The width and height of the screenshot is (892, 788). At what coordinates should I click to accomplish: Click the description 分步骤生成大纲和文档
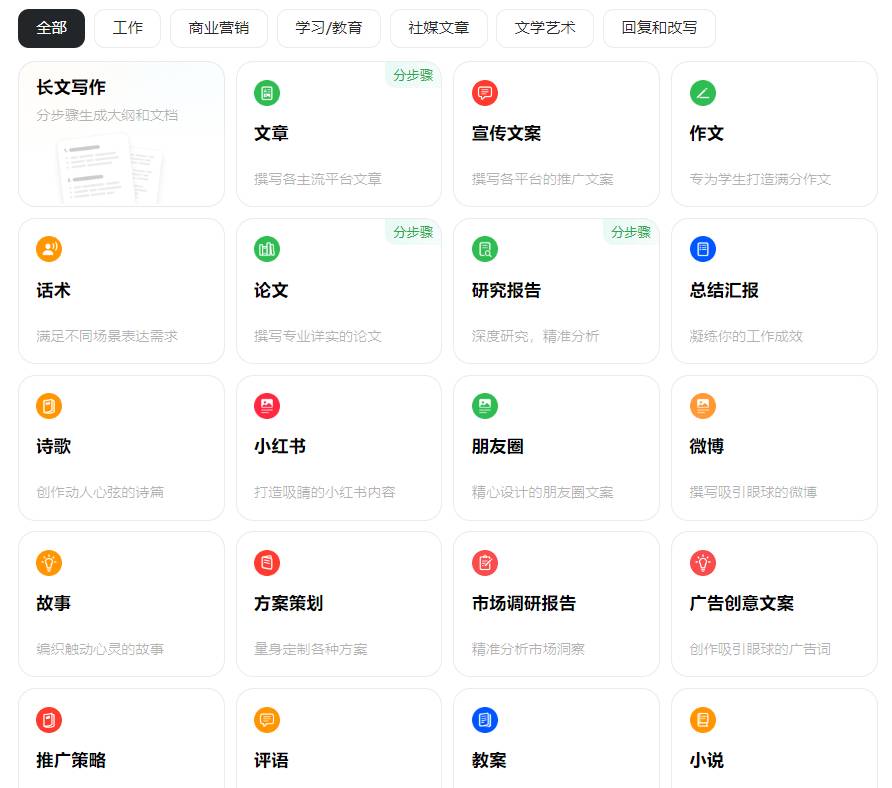[107, 115]
